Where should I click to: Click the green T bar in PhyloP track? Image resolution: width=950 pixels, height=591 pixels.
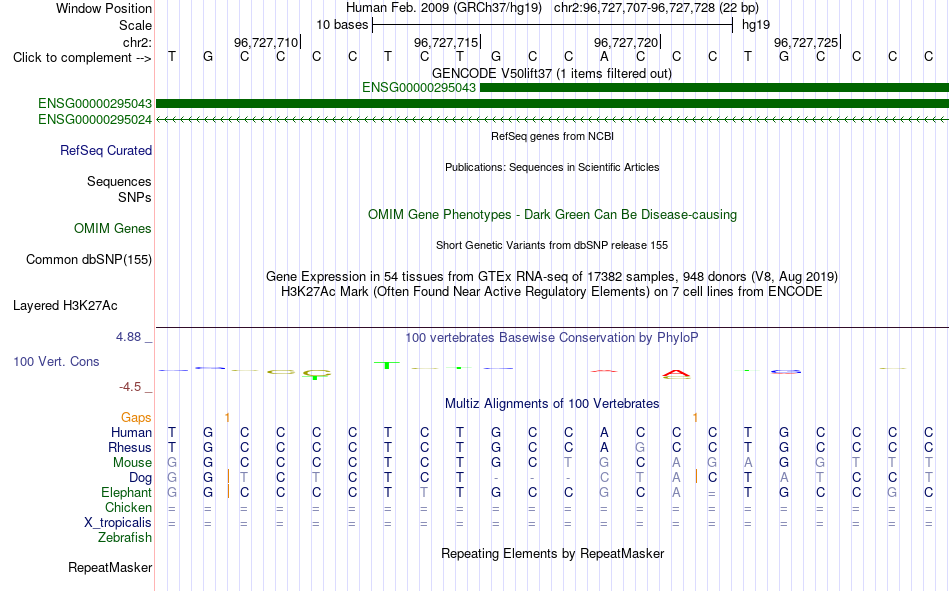[x=387, y=365]
